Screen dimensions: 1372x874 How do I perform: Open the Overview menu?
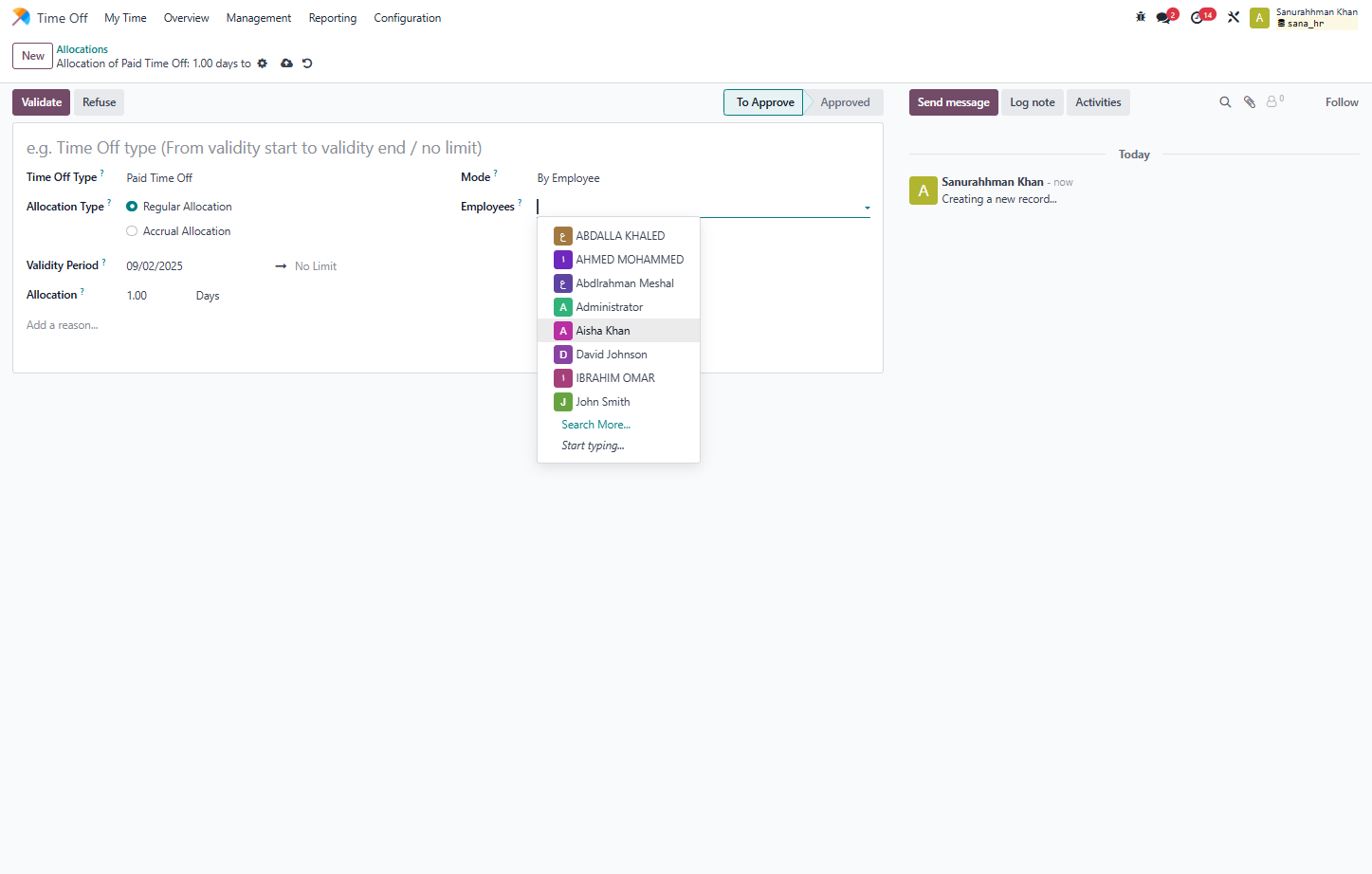(x=186, y=18)
